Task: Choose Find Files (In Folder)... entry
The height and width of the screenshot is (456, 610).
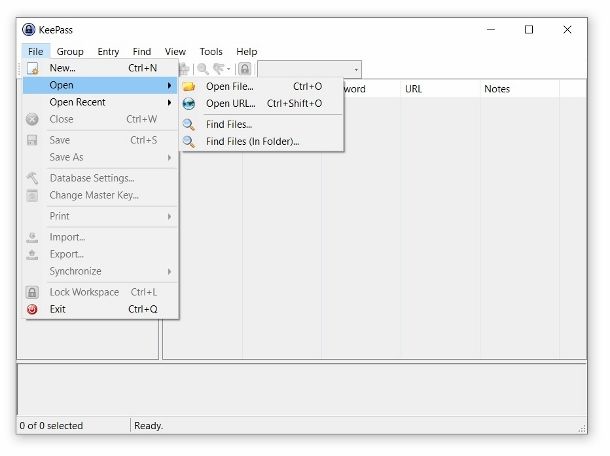Action: (262, 142)
